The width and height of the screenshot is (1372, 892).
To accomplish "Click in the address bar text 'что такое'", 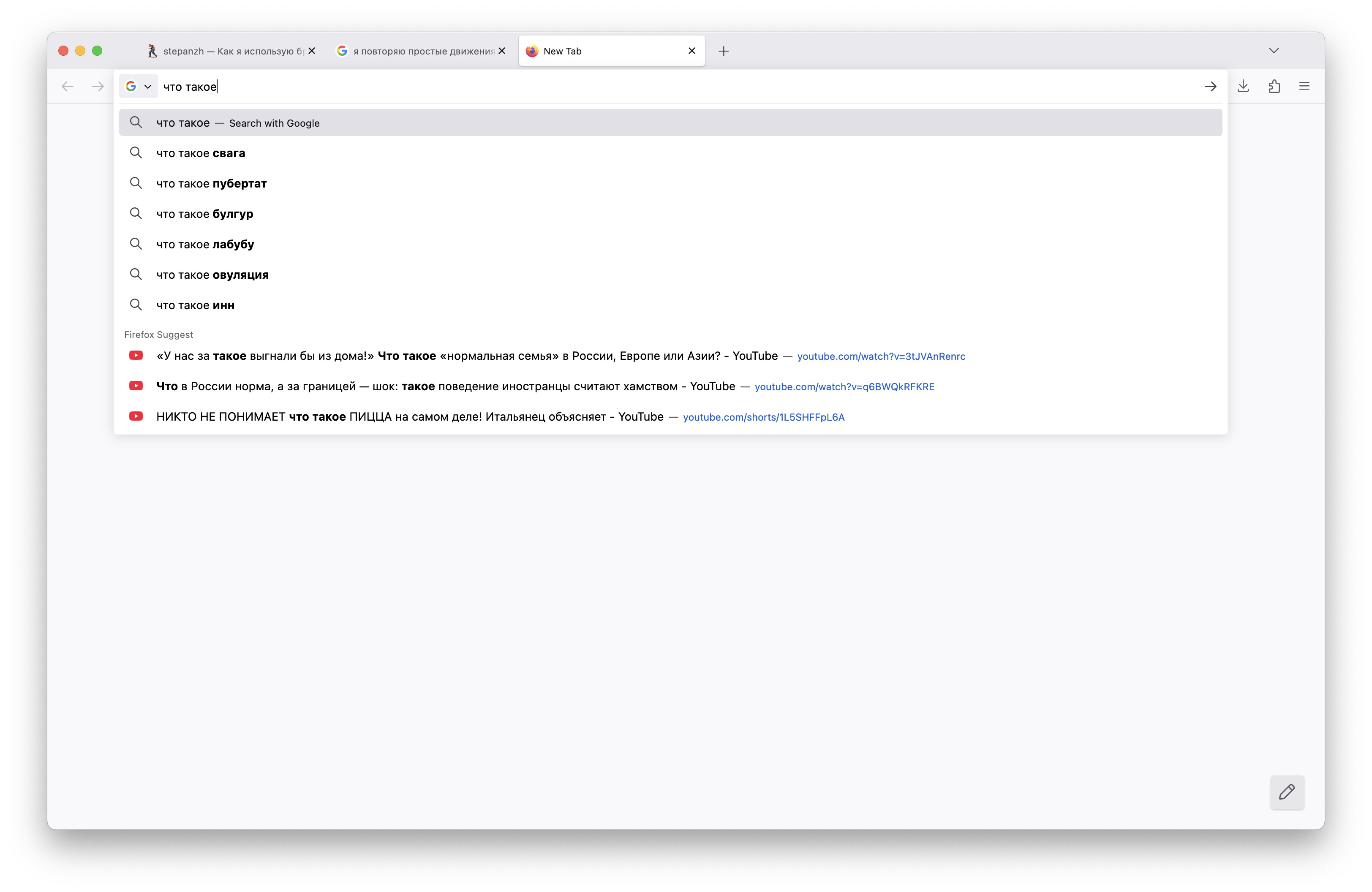I will coord(190,87).
